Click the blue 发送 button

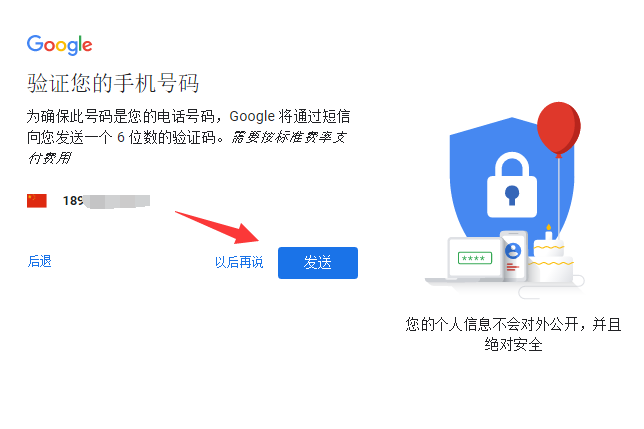pos(318,263)
